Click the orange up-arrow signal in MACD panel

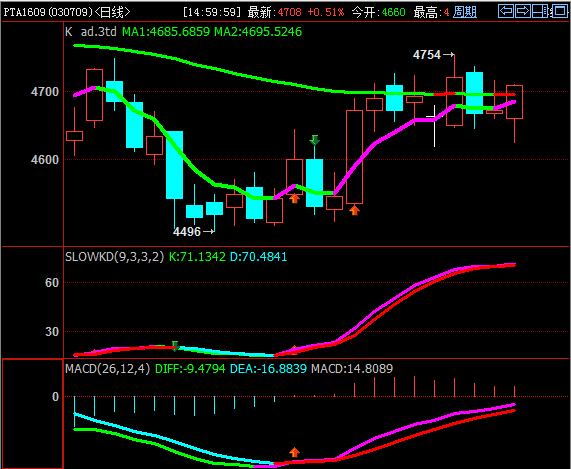tap(294, 452)
